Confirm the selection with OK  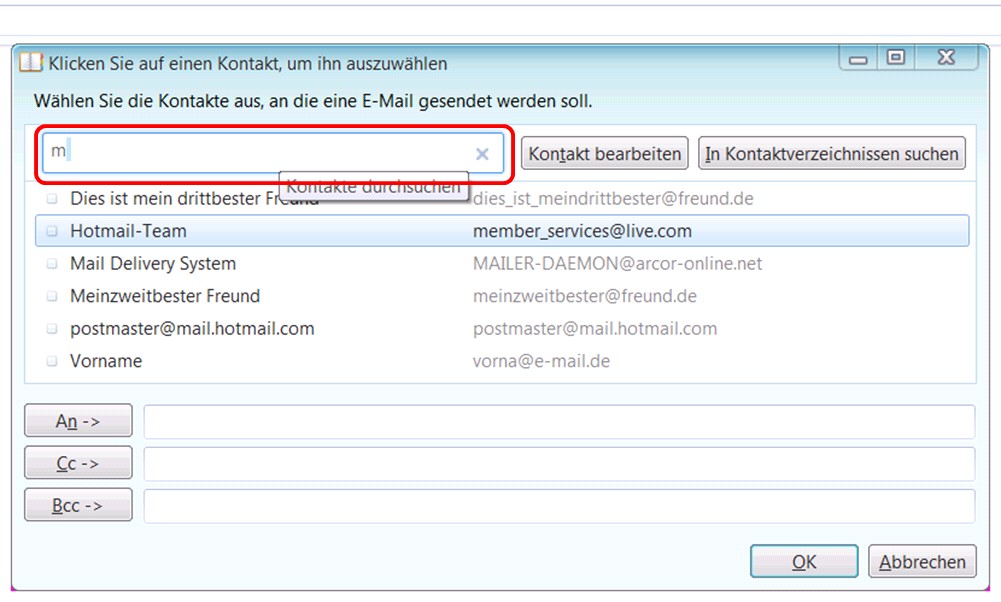coord(804,562)
